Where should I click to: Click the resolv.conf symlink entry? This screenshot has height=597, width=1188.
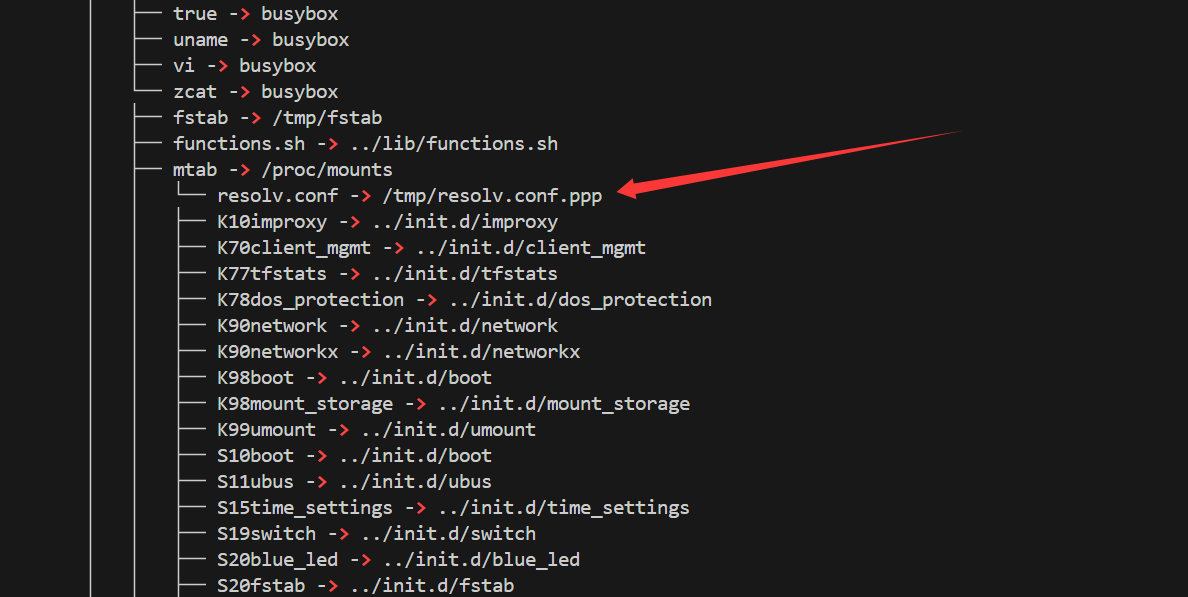(277, 196)
